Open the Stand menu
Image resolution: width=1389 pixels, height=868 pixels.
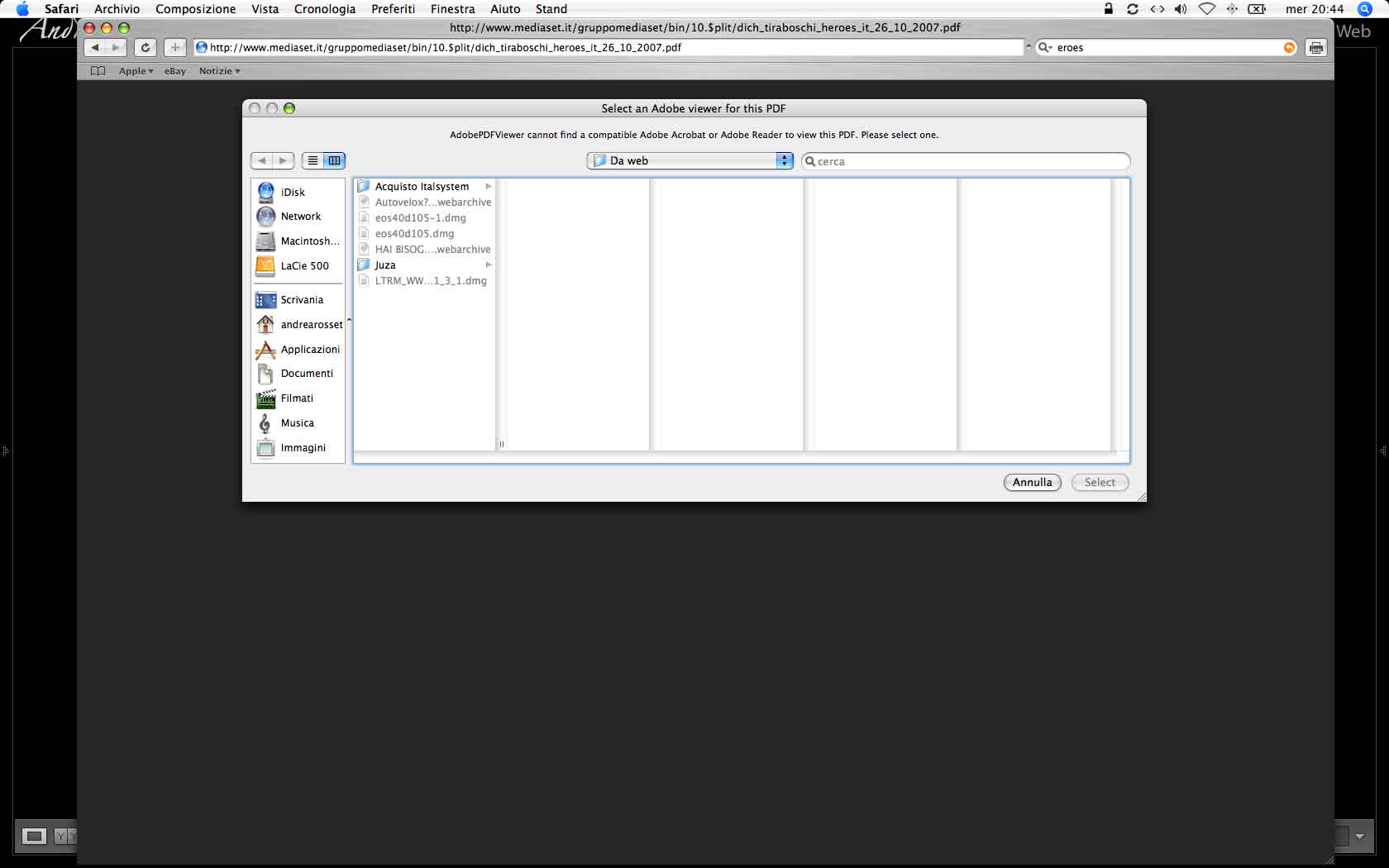551,9
